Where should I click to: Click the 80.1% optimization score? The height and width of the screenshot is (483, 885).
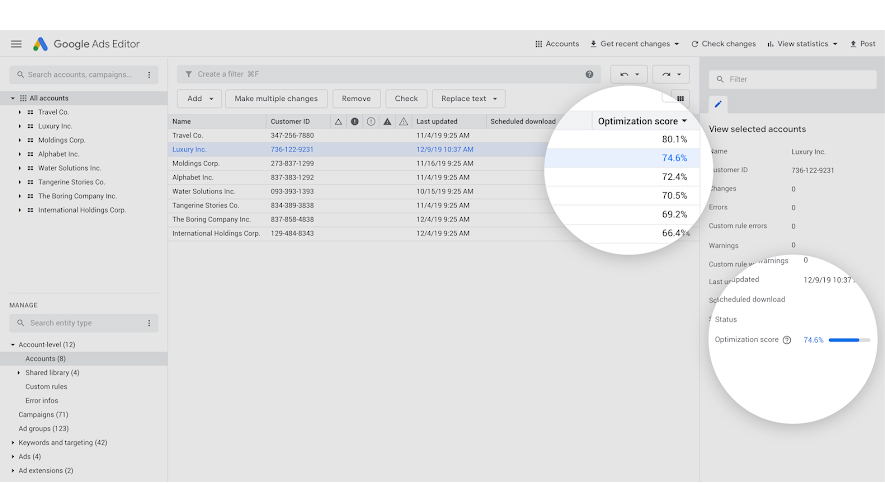674,139
